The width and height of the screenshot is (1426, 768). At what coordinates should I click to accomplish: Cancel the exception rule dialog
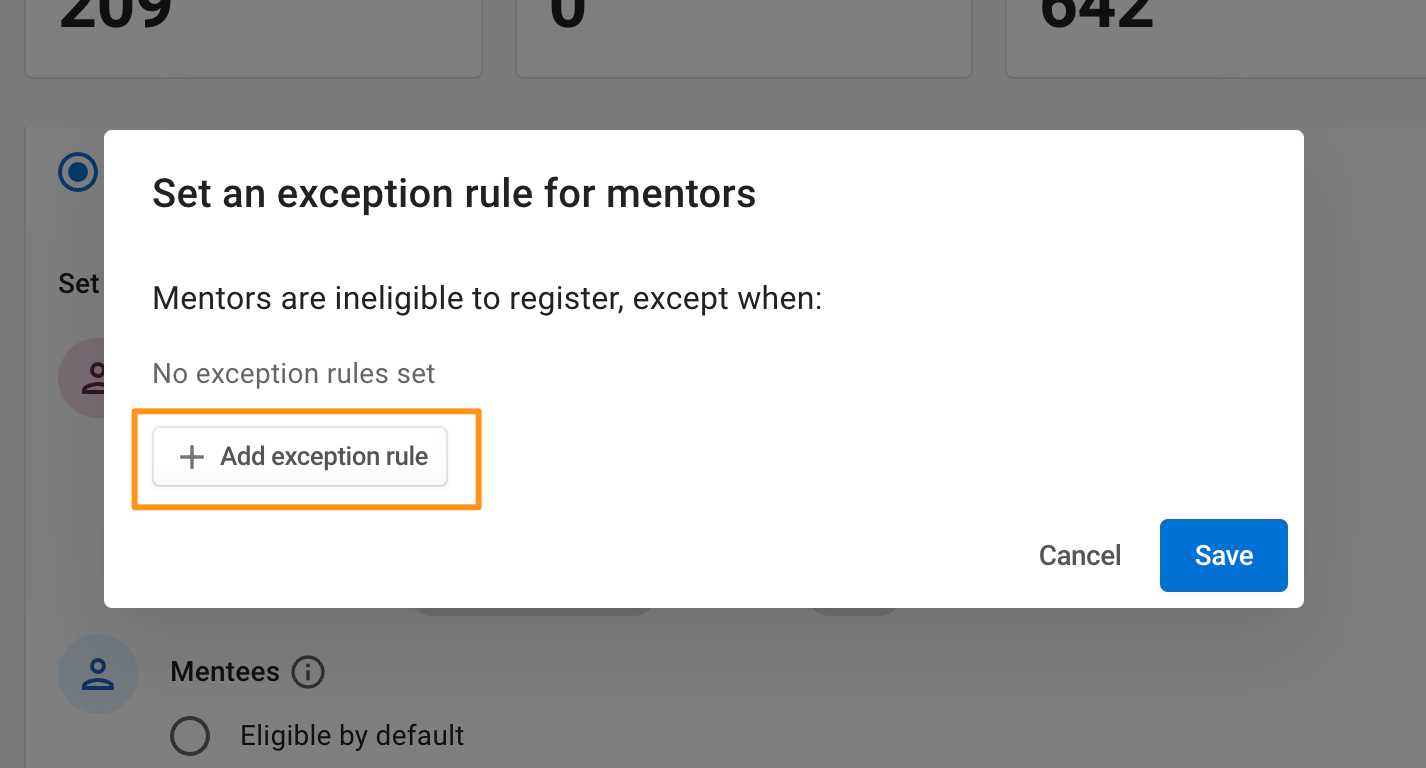coord(1080,555)
